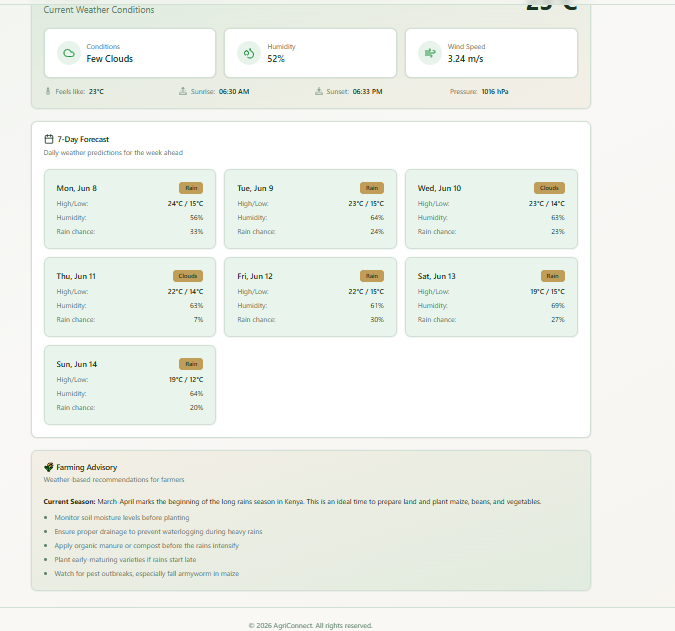Select the 'Sun, Jun 14' forecast date
The height and width of the screenshot is (631, 675).
tap(77, 364)
